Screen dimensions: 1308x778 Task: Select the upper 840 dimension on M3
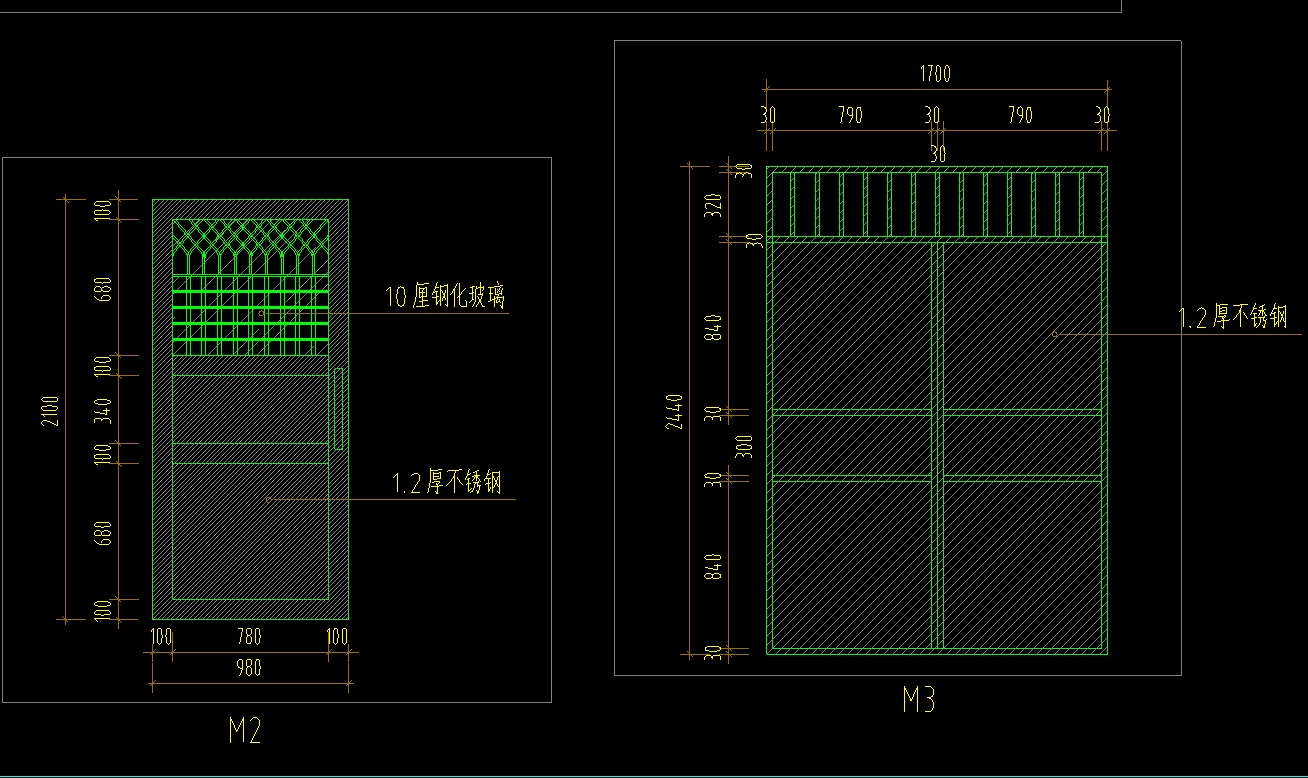pyautogui.click(x=713, y=327)
